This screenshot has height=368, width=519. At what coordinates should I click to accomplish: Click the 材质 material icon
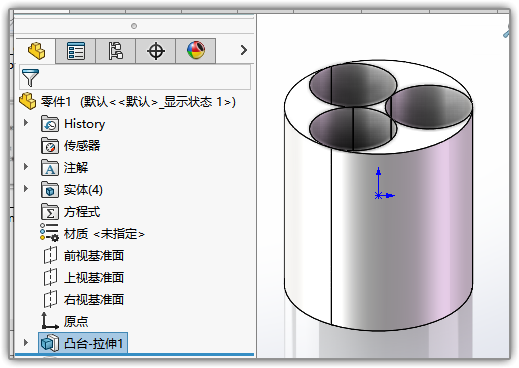(x=49, y=232)
